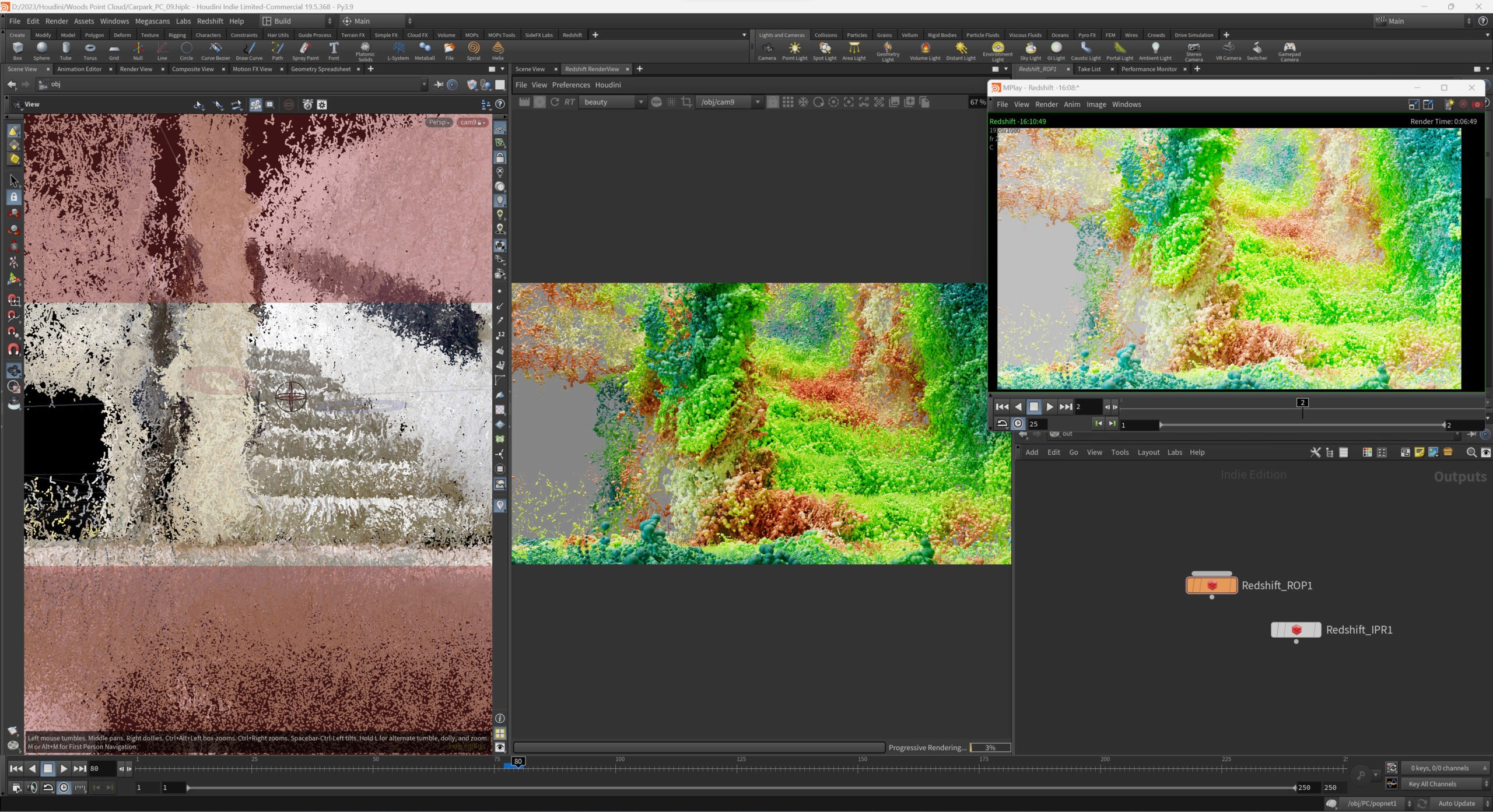Toggle timeline audio speaker button
Viewport: 1493px width, 812px height.
coord(32,788)
